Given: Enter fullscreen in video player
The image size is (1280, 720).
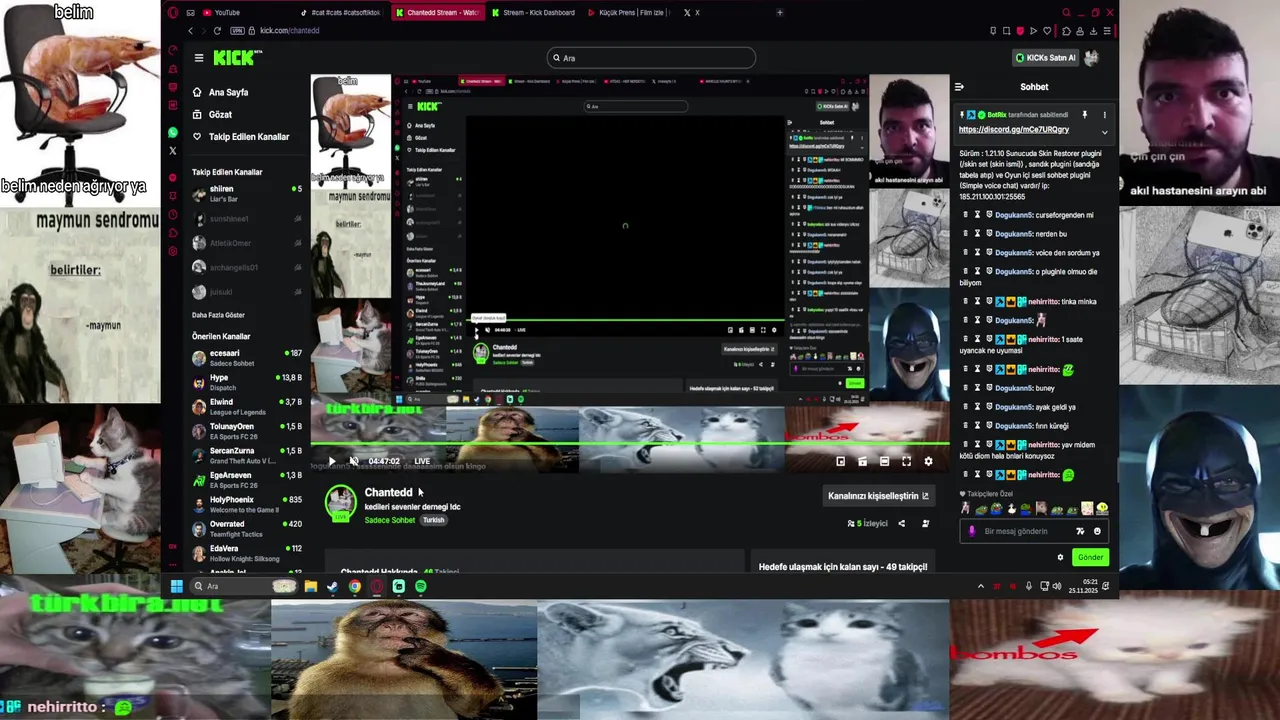Looking at the screenshot, I should pos(906,461).
